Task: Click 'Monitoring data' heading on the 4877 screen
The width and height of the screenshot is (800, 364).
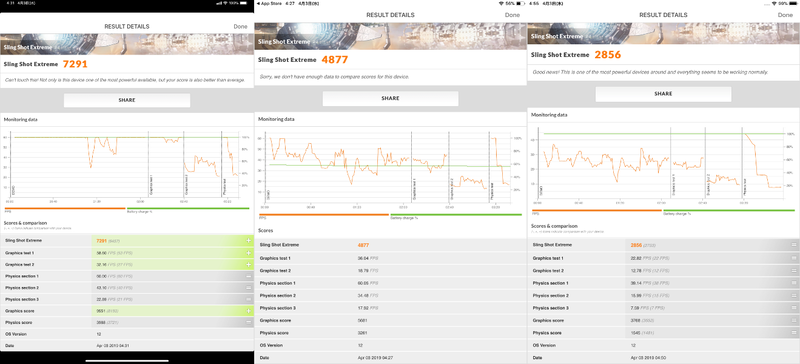Action: coord(276,119)
